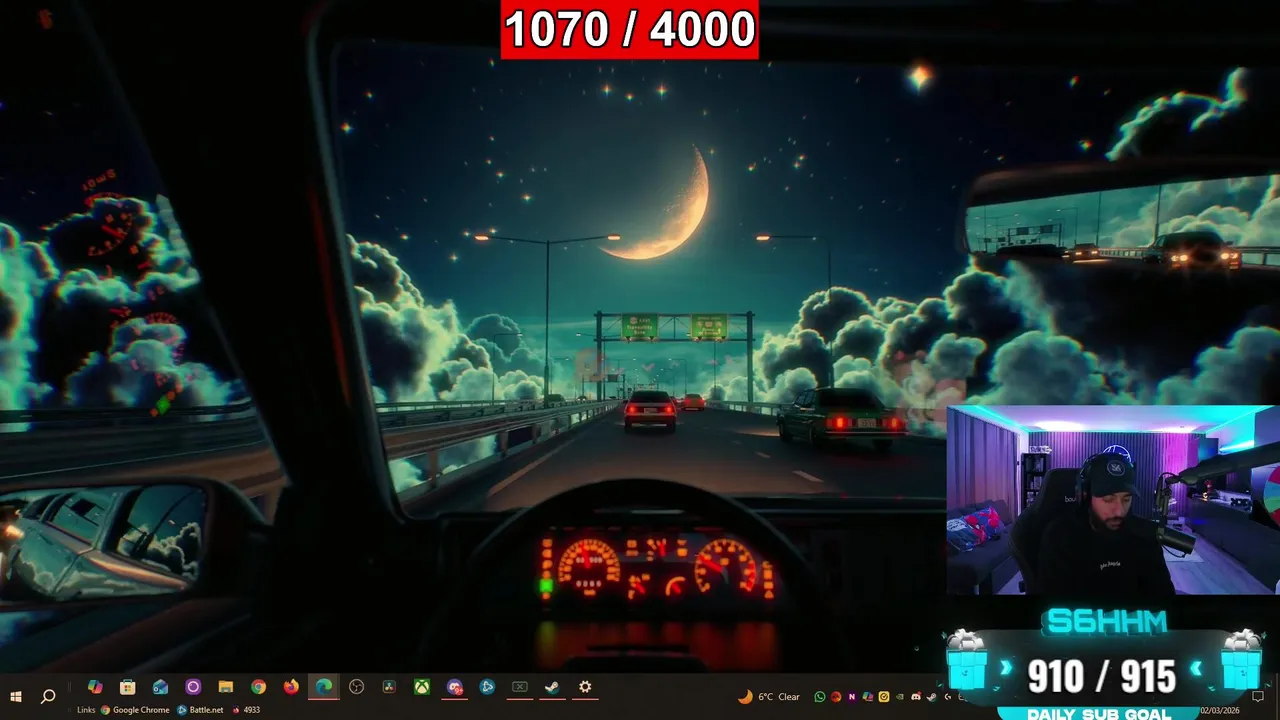Open Steam from the taskbar
The image size is (1280, 720).
552,687
